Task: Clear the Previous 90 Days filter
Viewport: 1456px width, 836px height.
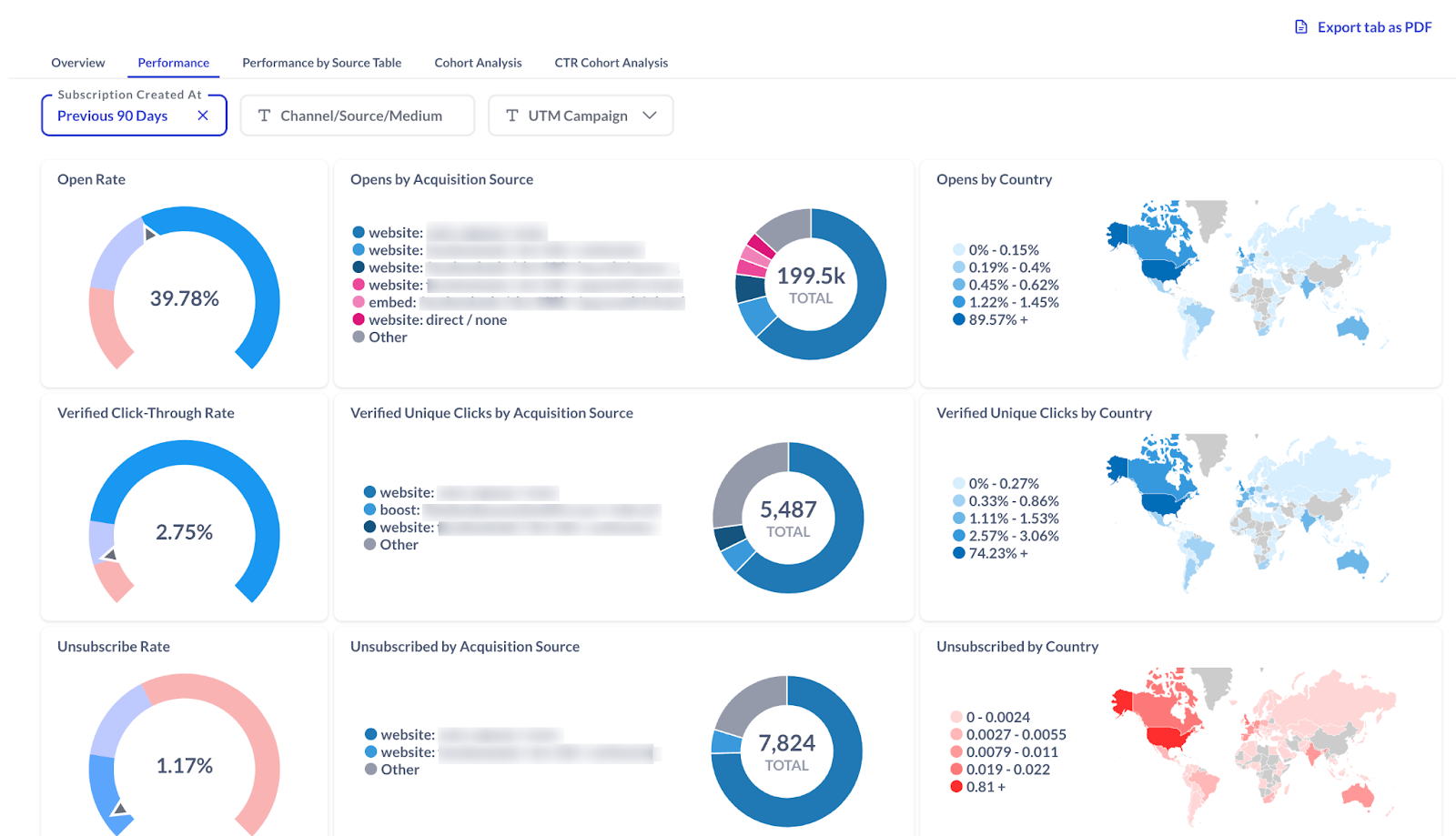Action: pyautogui.click(x=203, y=116)
